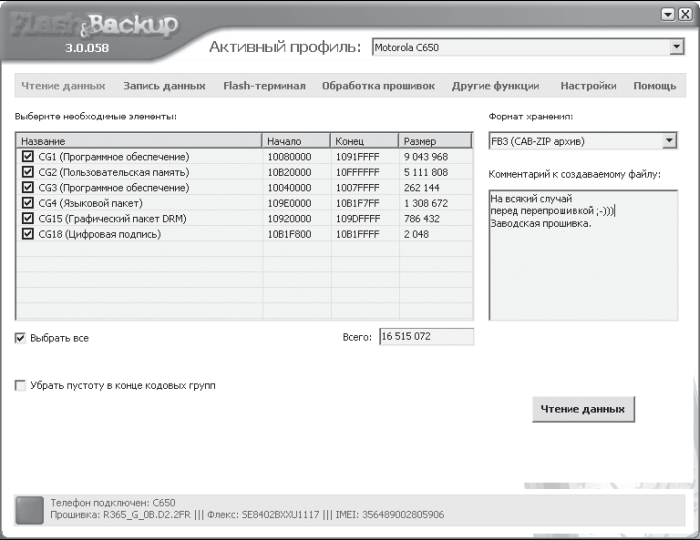This screenshot has width=700, height=540.
Task: Open the Активный профиль dropdown
Action: pyautogui.click(x=676, y=47)
